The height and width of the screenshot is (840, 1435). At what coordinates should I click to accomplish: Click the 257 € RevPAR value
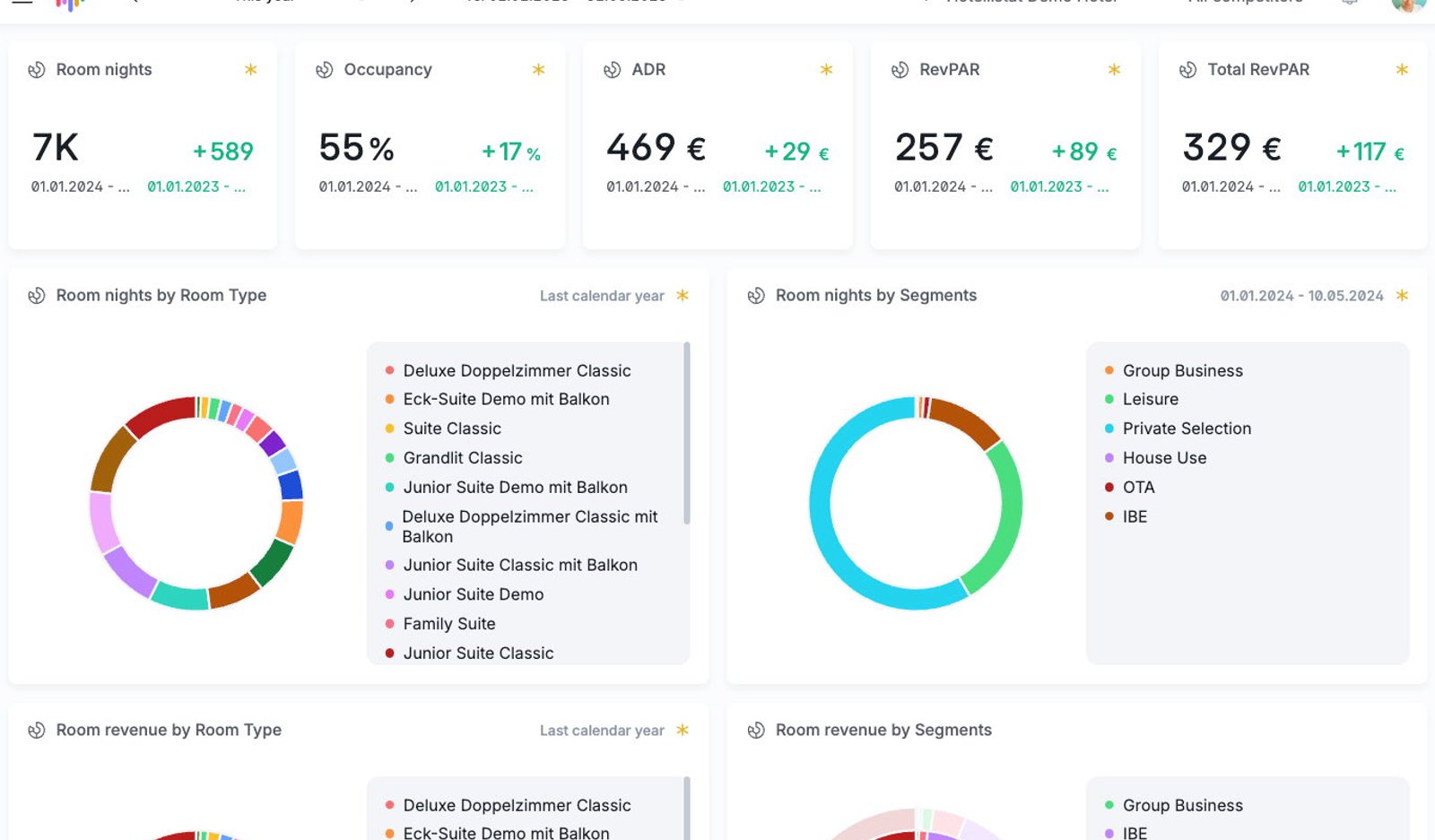[944, 147]
